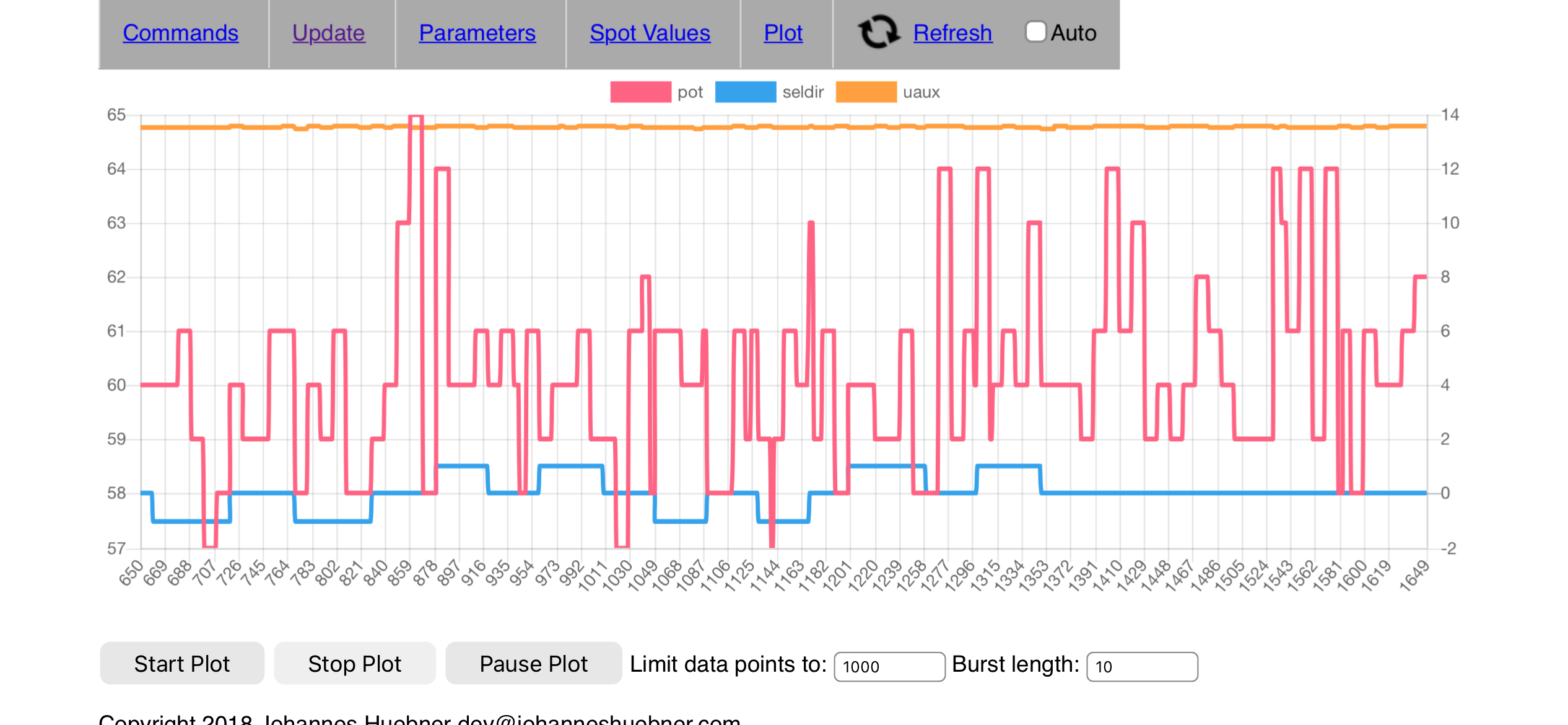This screenshot has width=1568, height=725.
Task: Toggle uaux series via orange legend swatch
Action: coord(866,92)
